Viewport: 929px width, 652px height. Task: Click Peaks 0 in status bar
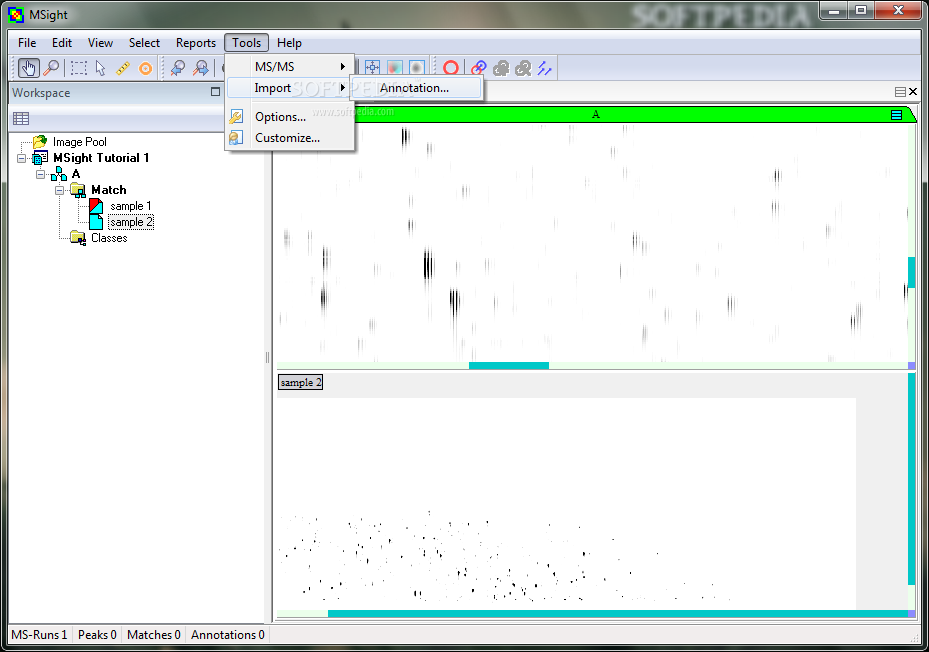coord(97,635)
